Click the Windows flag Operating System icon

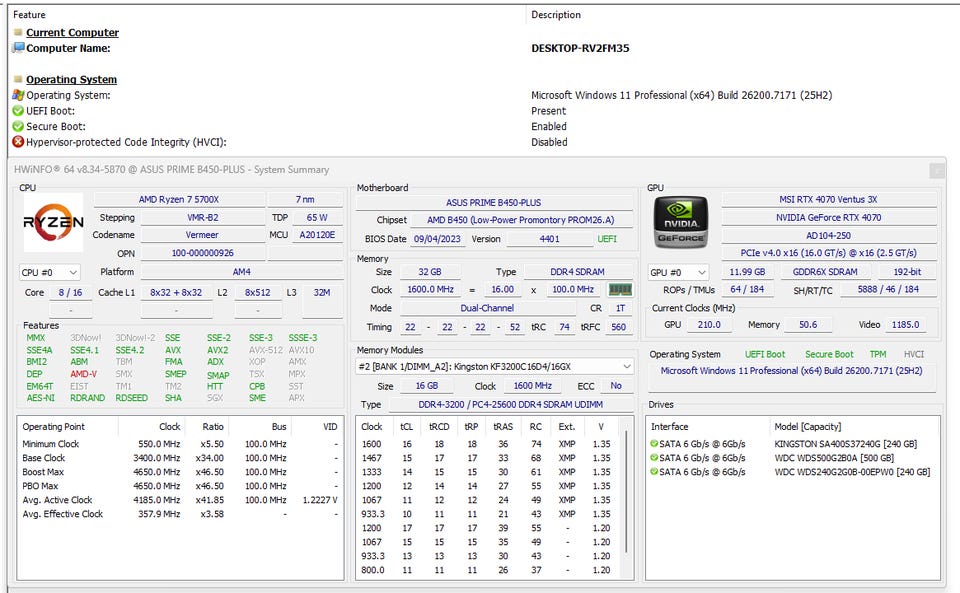[x=18, y=96]
